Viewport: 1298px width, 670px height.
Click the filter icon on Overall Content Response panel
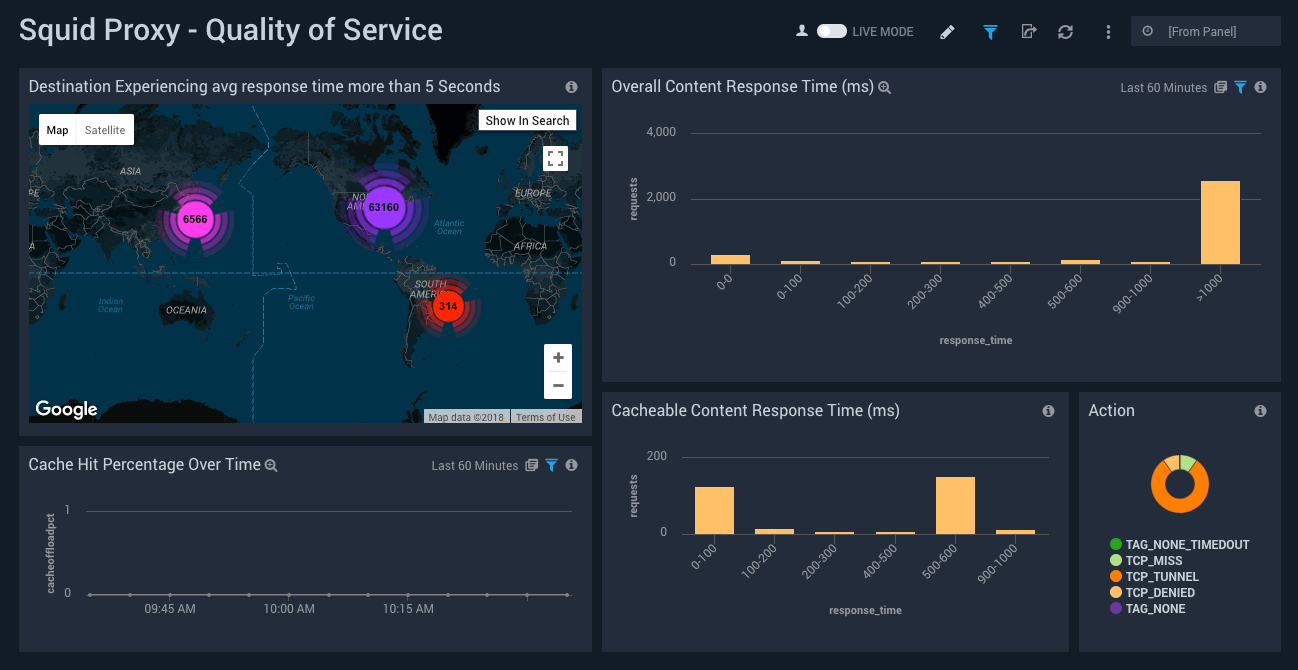[x=1240, y=88]
